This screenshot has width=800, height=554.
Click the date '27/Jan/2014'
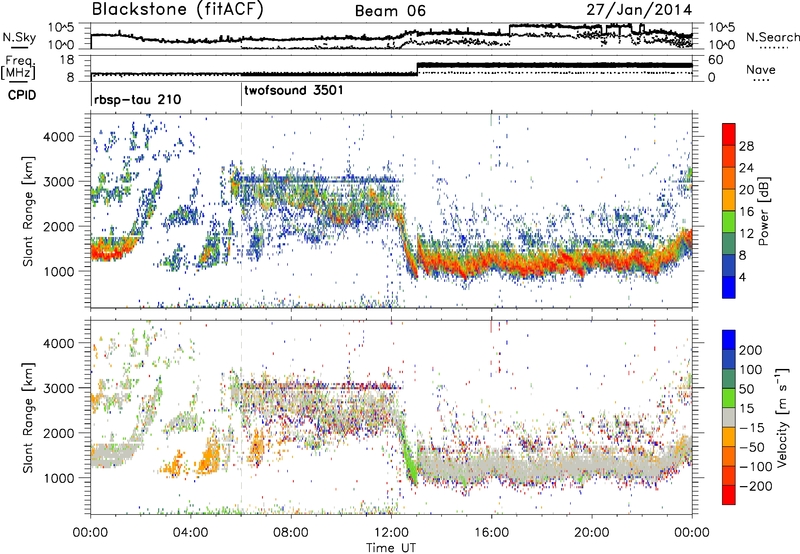[x=639, y=10]
